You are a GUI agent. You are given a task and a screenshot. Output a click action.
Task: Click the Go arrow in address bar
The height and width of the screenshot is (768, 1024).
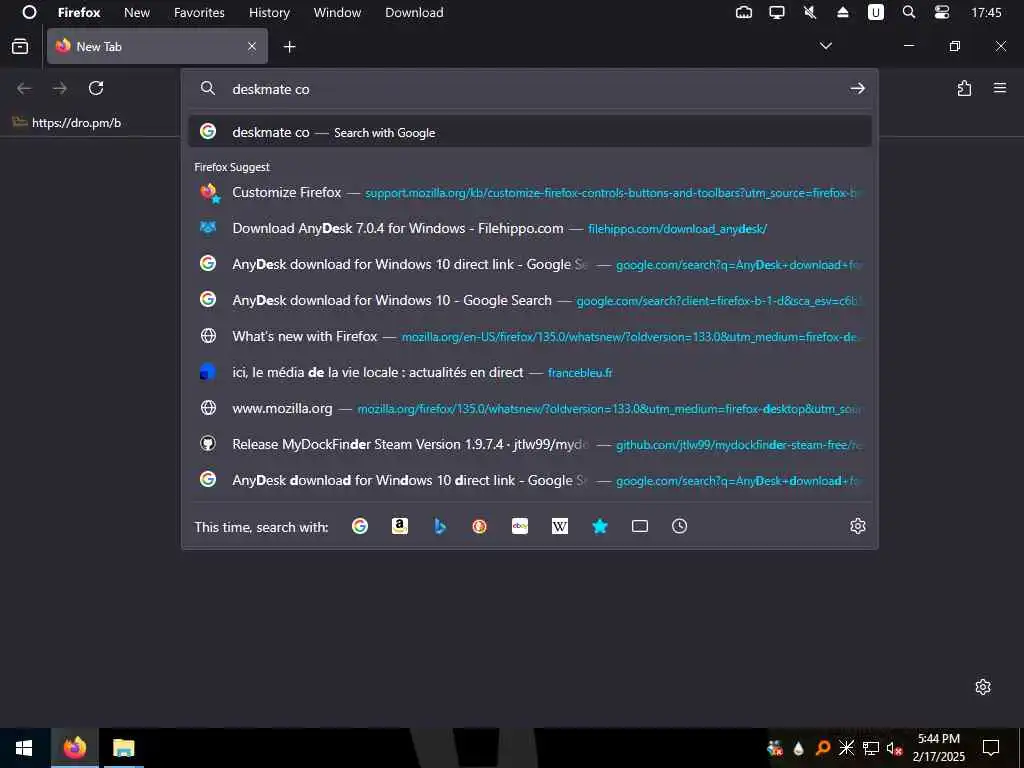[857, 88]
